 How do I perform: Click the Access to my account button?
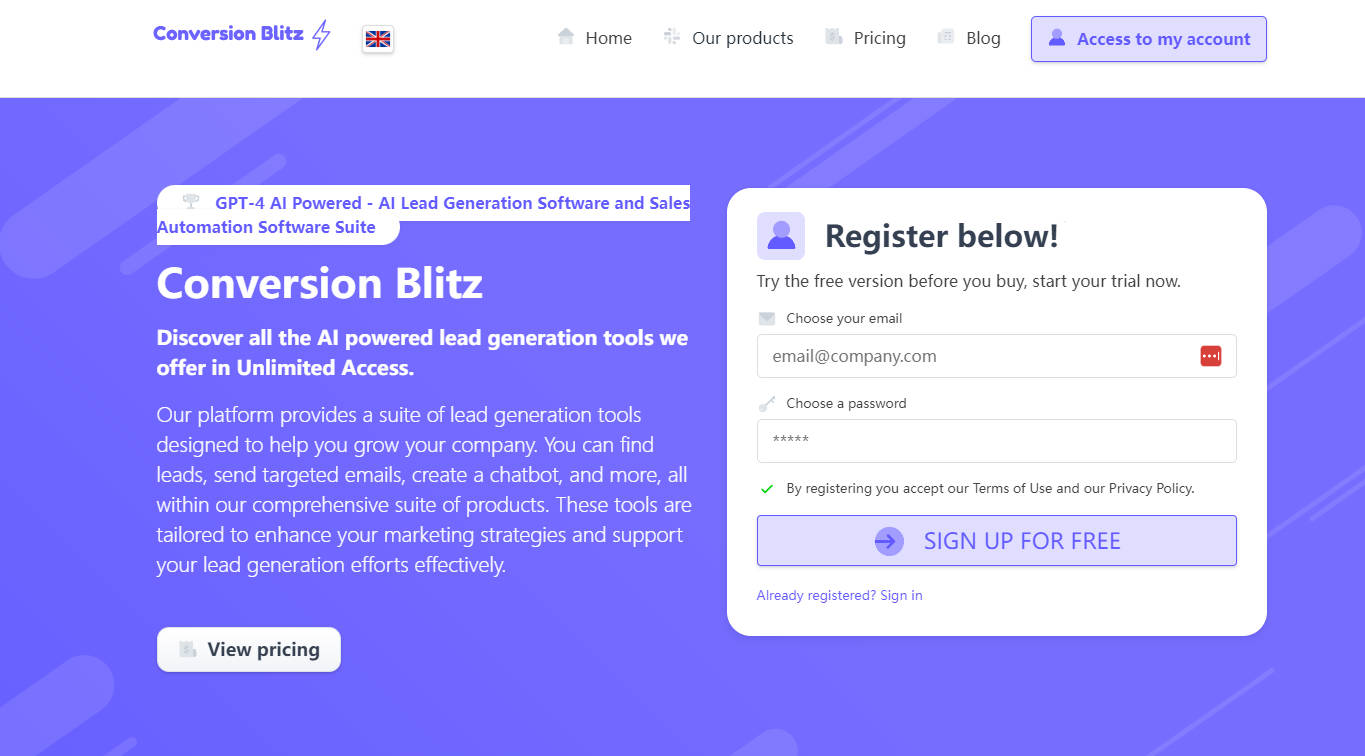point(1148,39)
